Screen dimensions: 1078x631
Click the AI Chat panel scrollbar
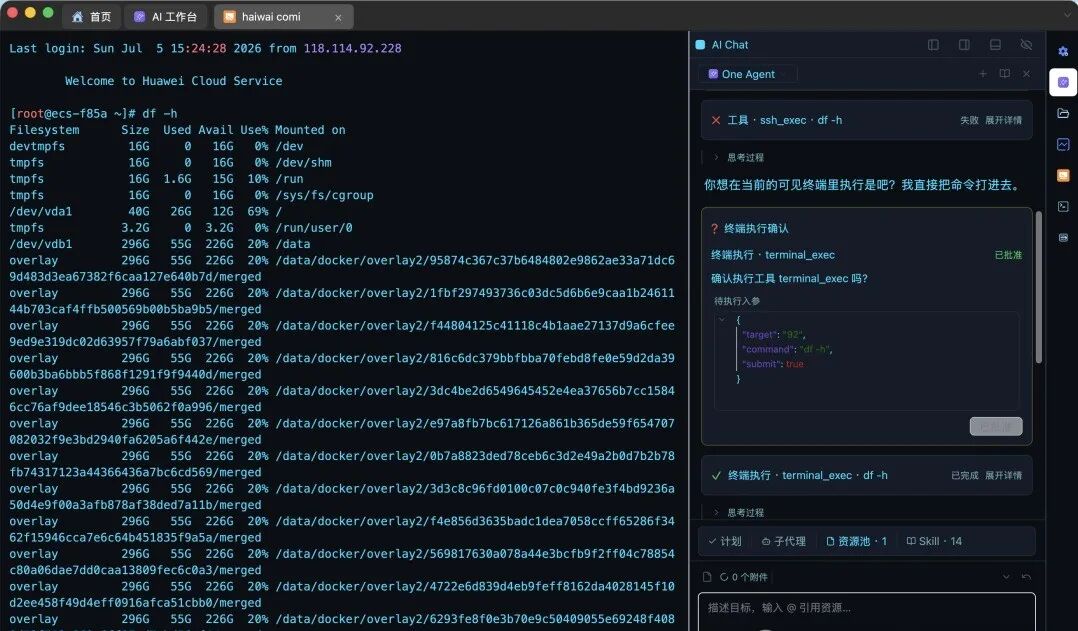click(x=1039, y=287)
